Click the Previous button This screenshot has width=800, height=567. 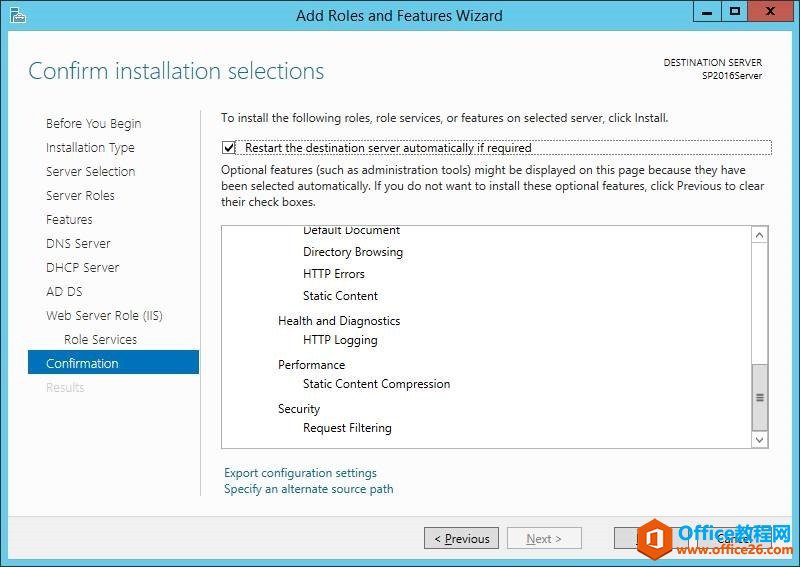pyautogui.click(x=460, y=539)
